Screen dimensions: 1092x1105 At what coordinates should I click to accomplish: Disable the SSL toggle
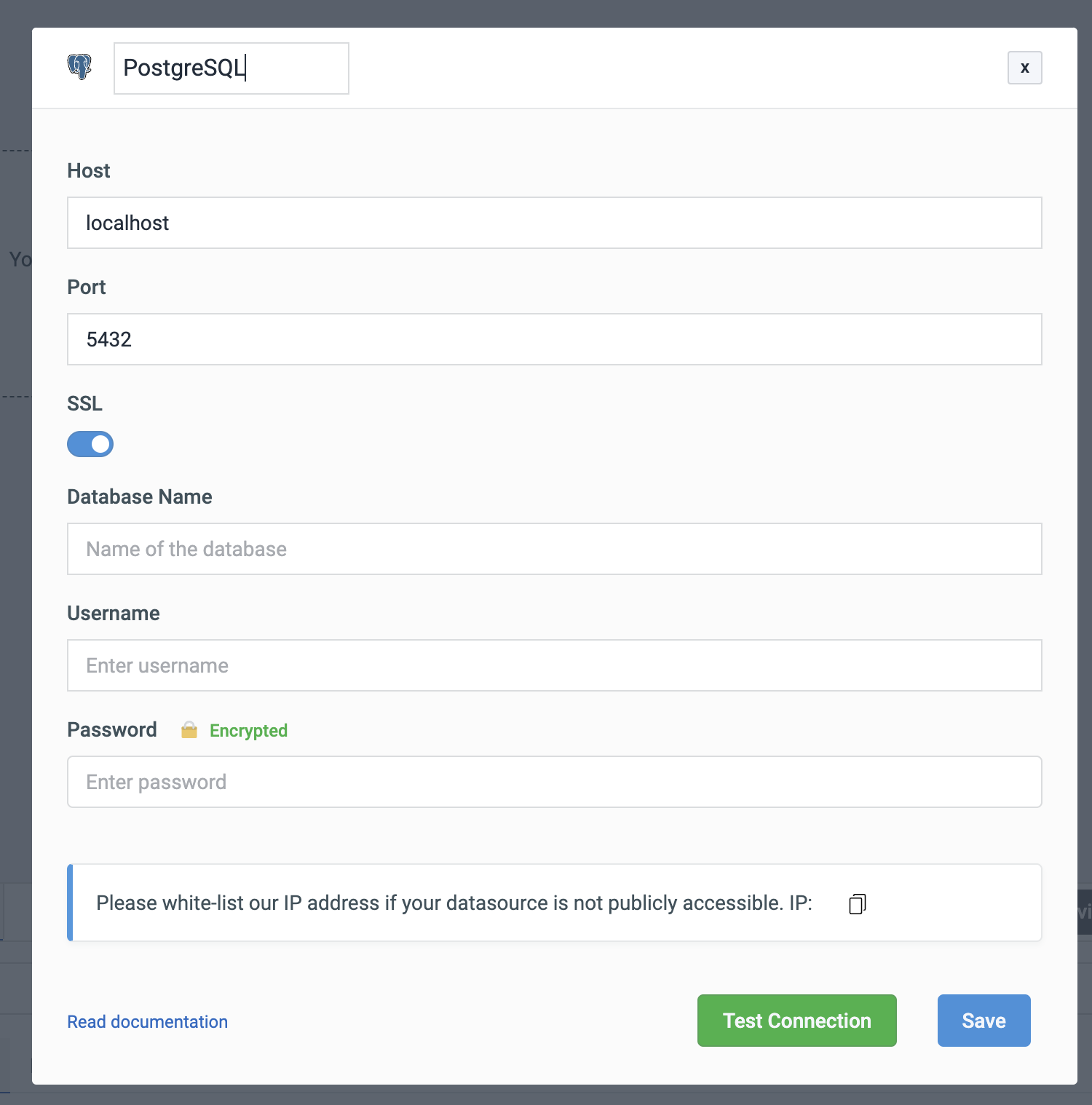pos(90,444)
